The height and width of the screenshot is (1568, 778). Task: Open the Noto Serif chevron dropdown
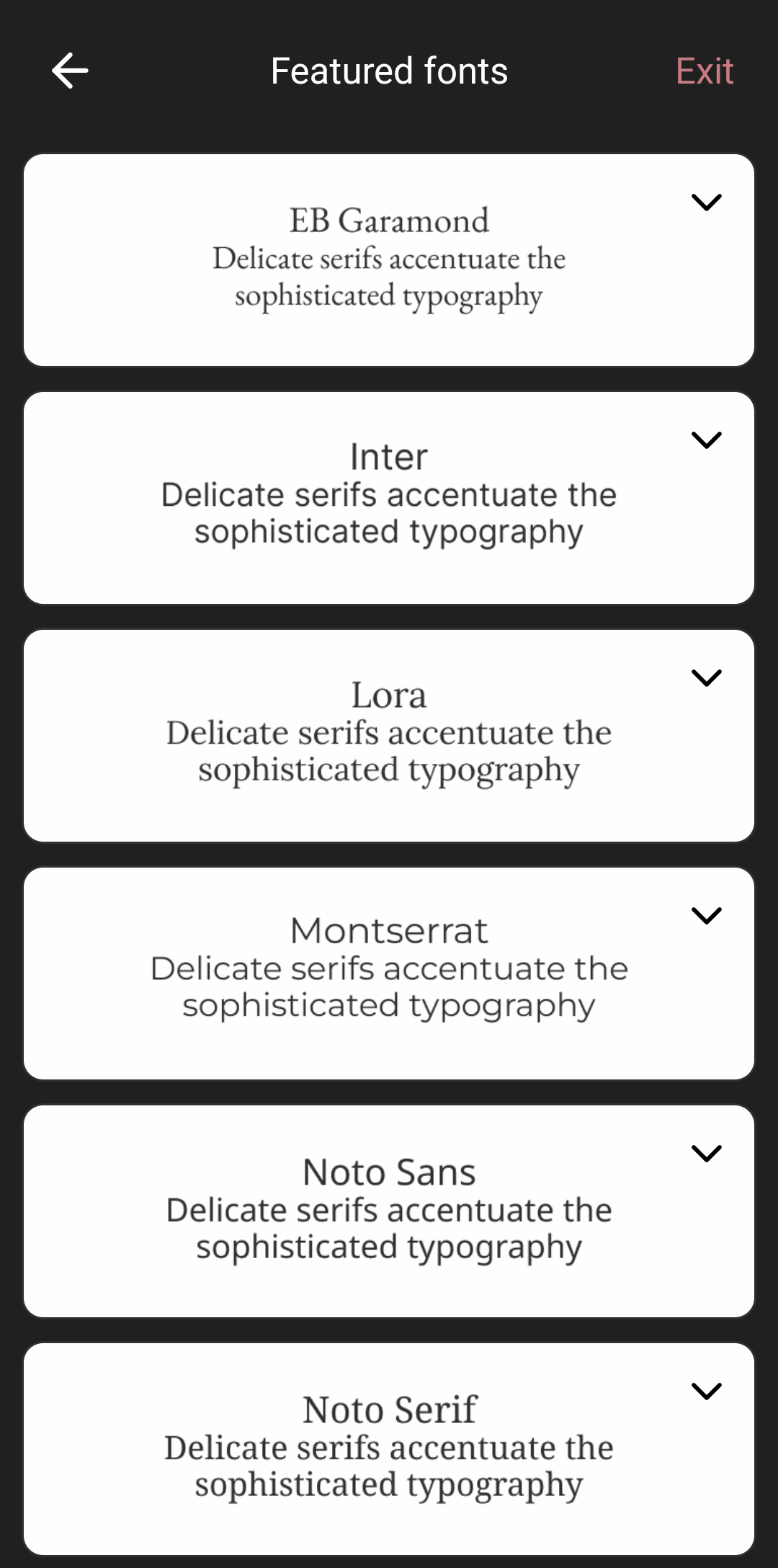pos(706,1391)
